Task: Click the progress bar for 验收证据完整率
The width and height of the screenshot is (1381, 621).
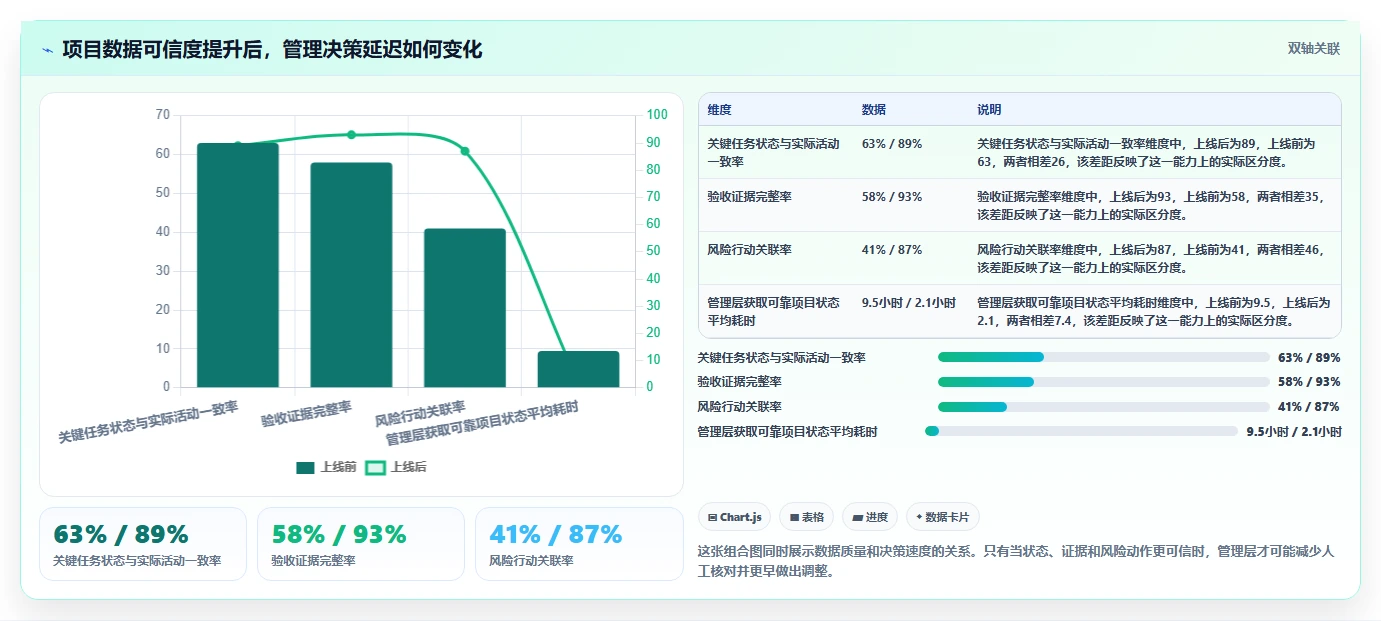Action: 1104,382
